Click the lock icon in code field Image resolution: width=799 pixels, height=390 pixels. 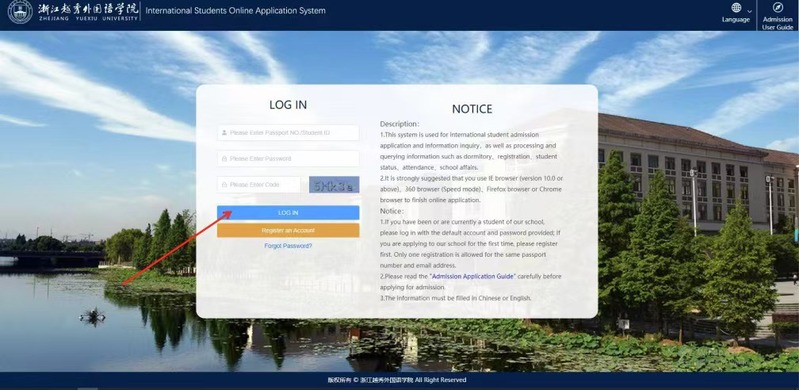click(224, 185)
